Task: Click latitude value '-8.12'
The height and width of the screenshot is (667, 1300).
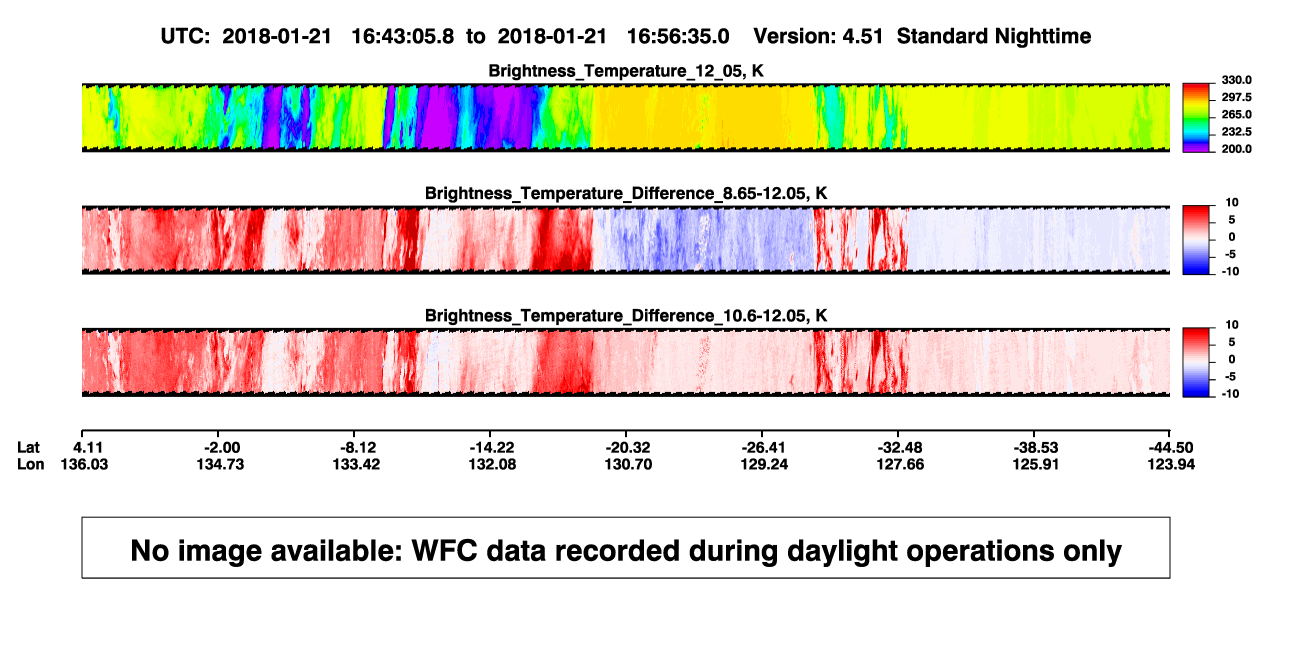Action: click(x=357, y=447)
